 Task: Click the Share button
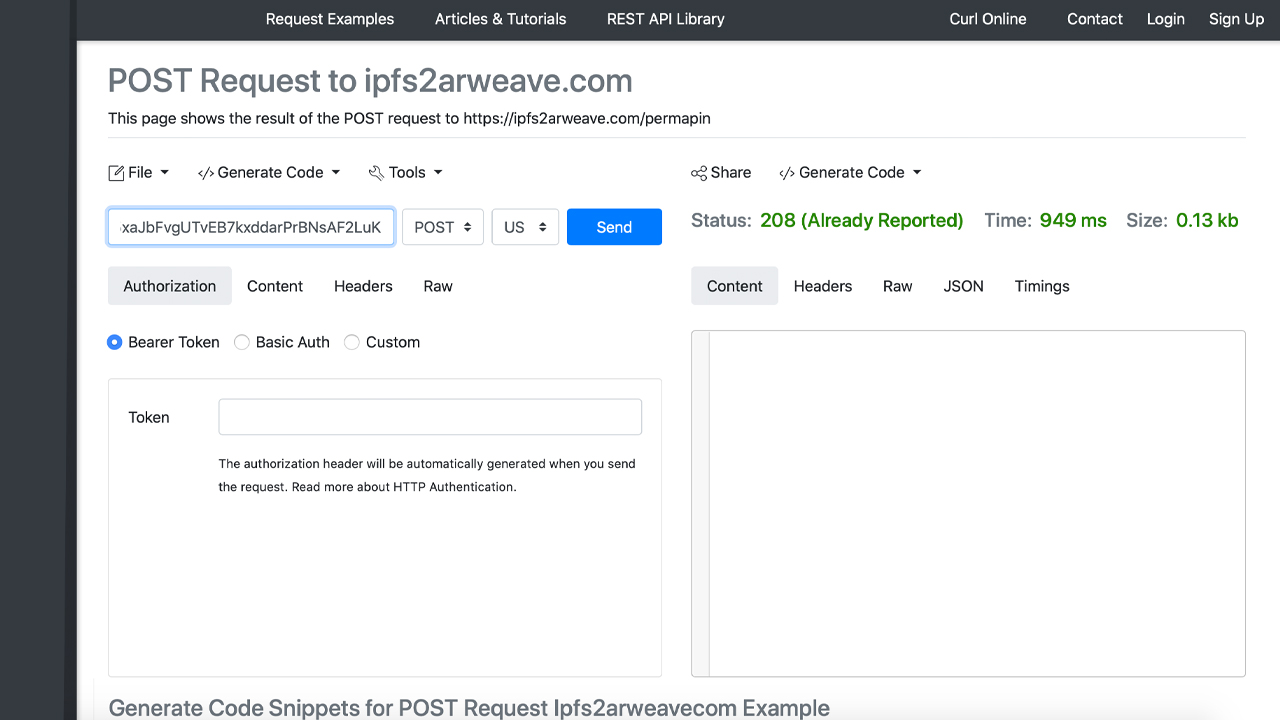pyautogui.click(x=721, y=172)
